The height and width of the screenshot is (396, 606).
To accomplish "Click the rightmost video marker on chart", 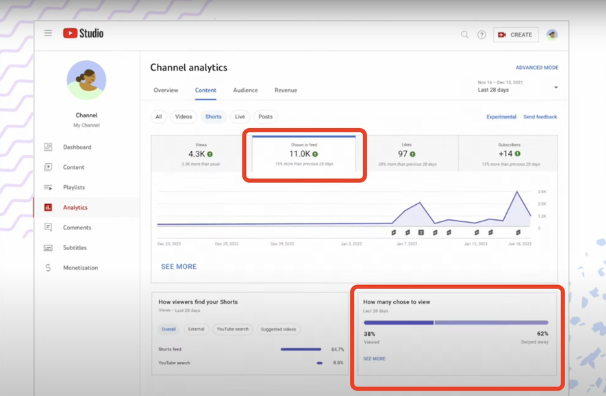I will (518, 233).
